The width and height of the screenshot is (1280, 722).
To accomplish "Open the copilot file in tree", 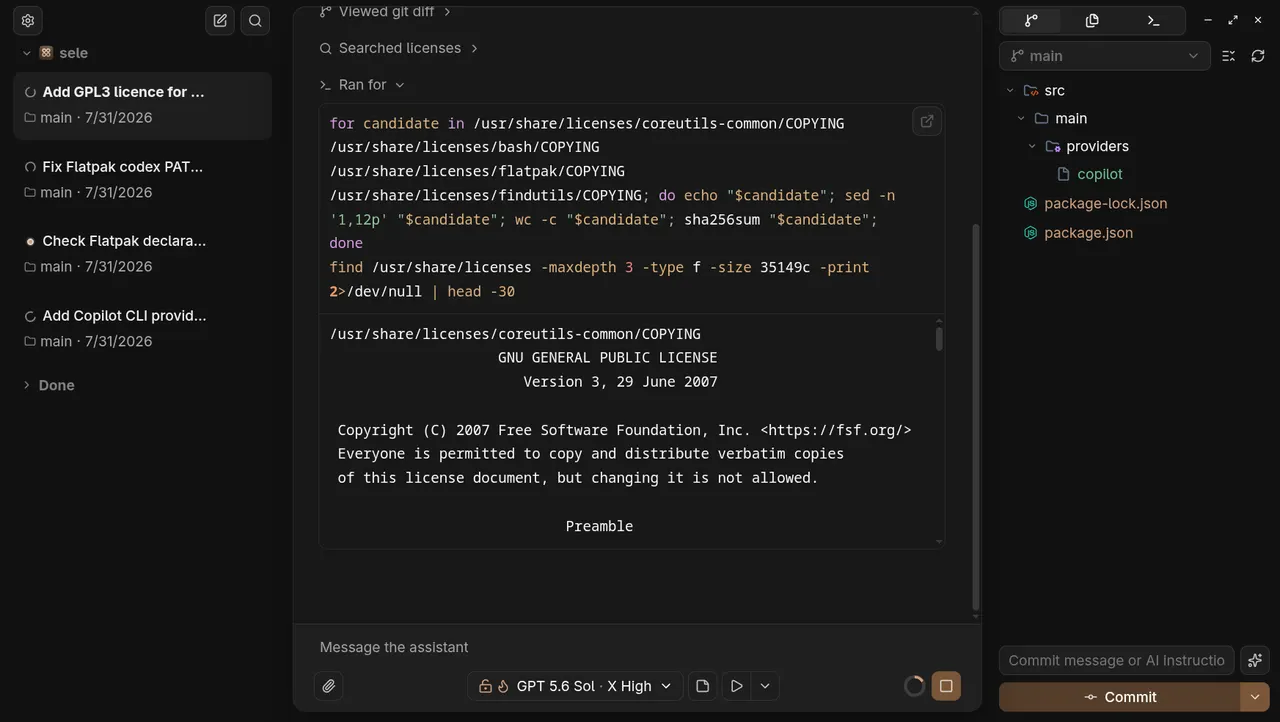I will coord(1100,174).
